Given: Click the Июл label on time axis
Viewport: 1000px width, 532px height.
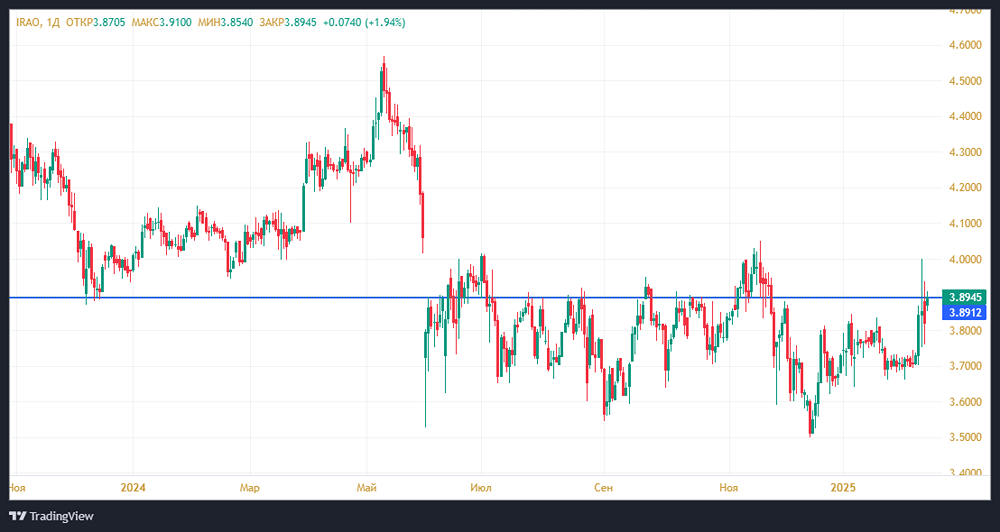Looking at the screenshot, I should [484, 488].
